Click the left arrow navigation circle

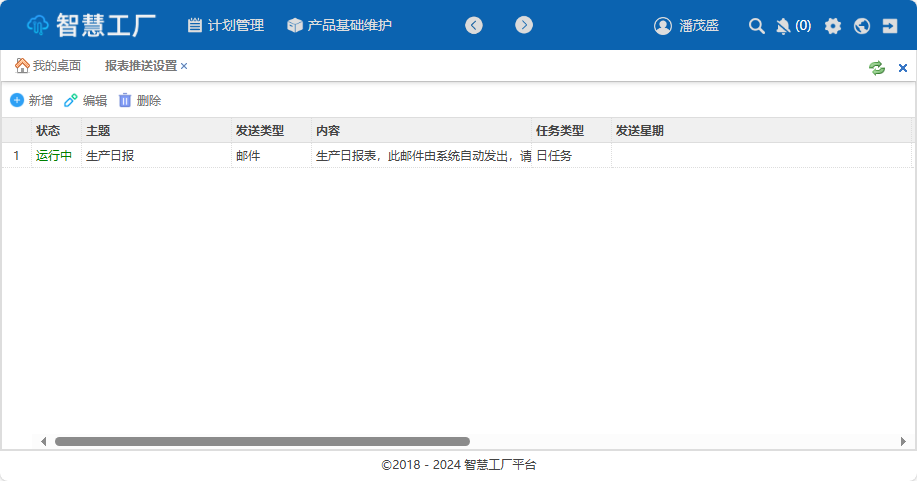[x=474, y=25]
